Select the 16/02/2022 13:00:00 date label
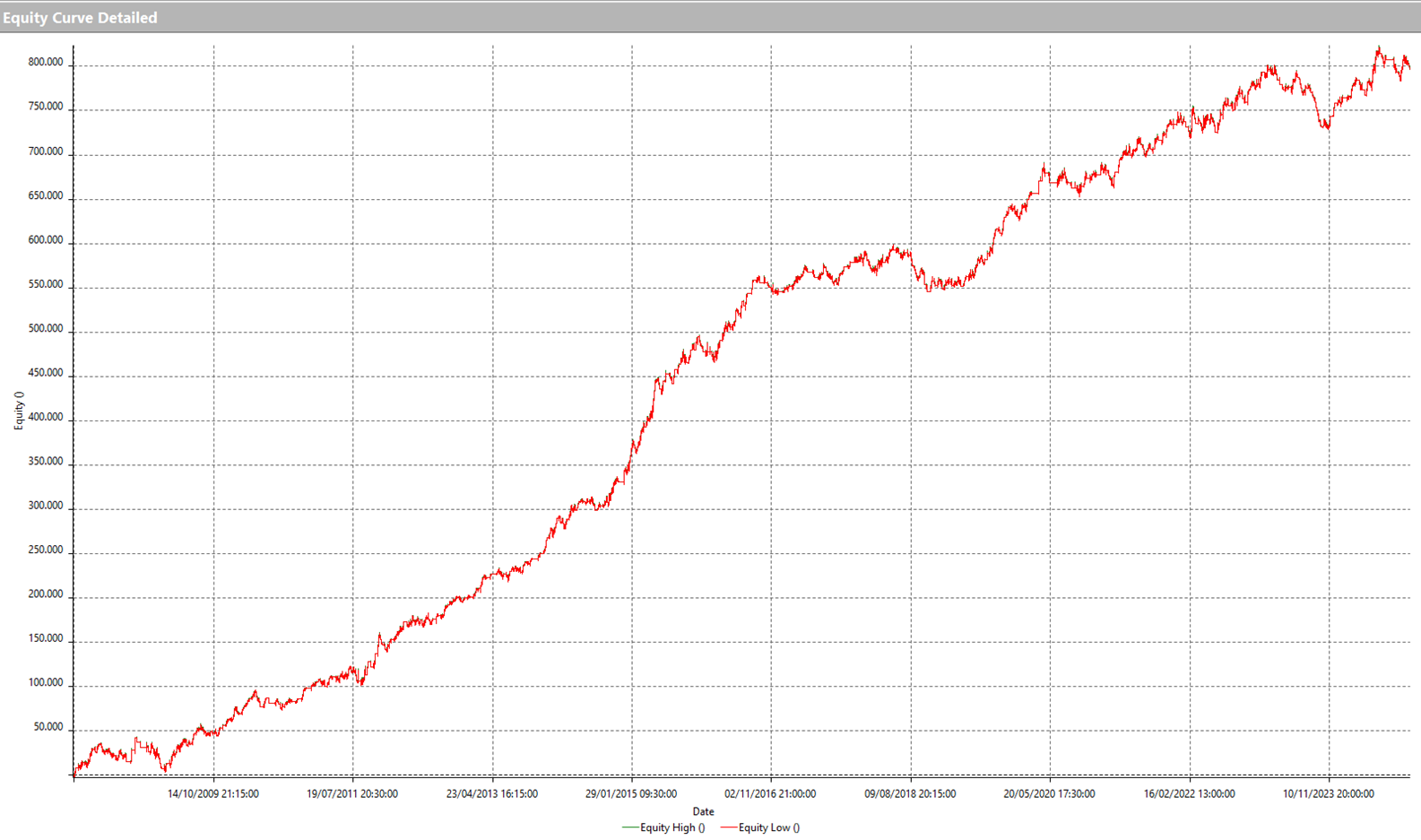1421x840 pixels. [1189, 793]
